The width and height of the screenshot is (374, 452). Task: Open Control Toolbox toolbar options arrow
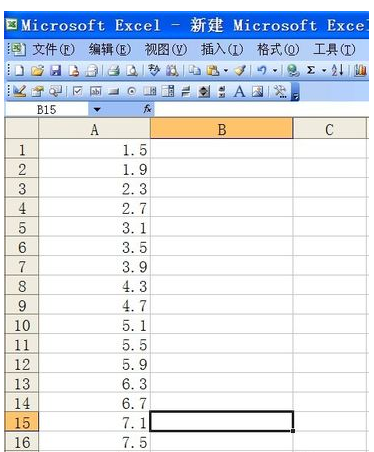(295, 92)
